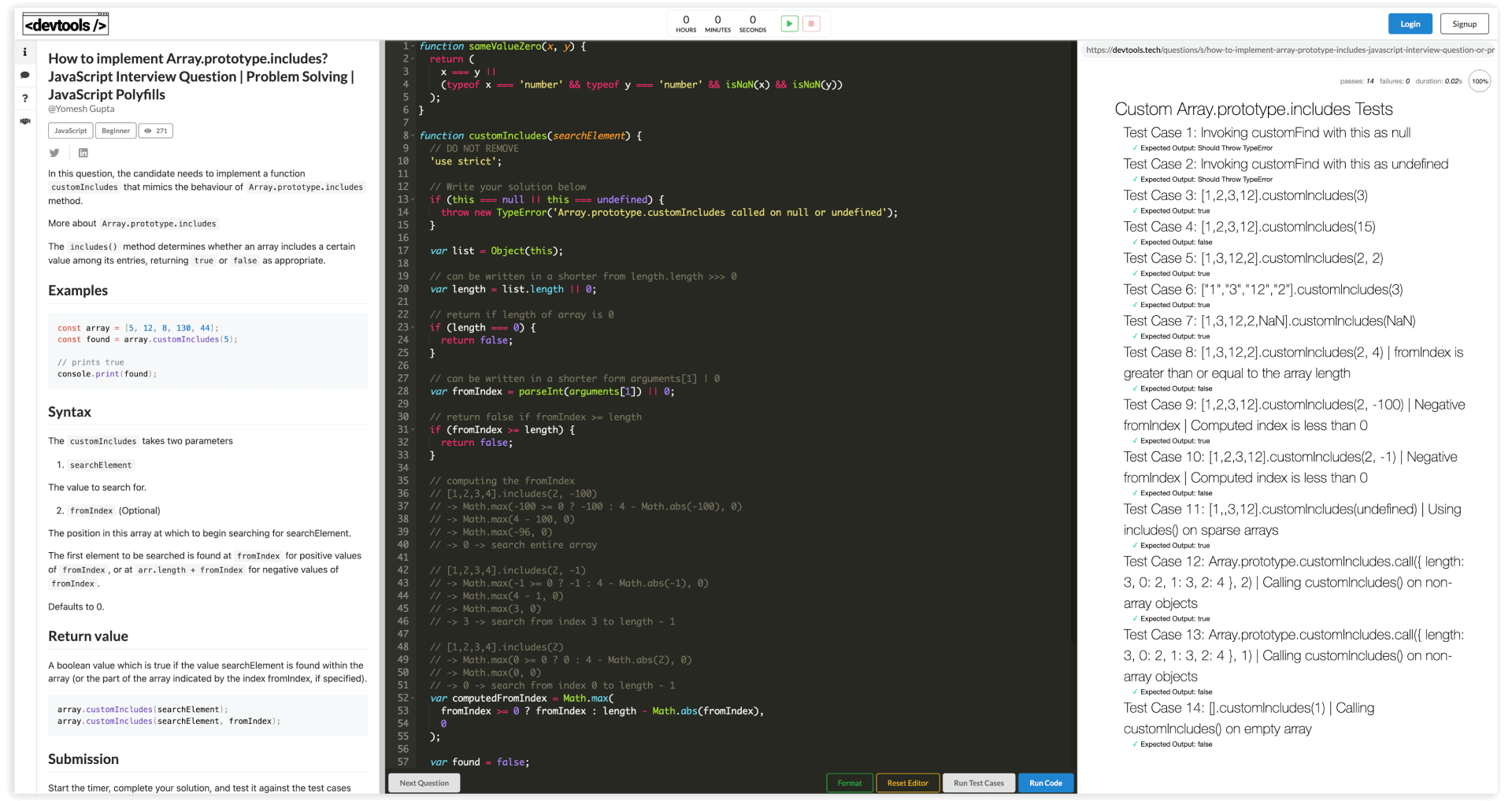Click the question title heading

pyautogui.click(x=202, y=76)
